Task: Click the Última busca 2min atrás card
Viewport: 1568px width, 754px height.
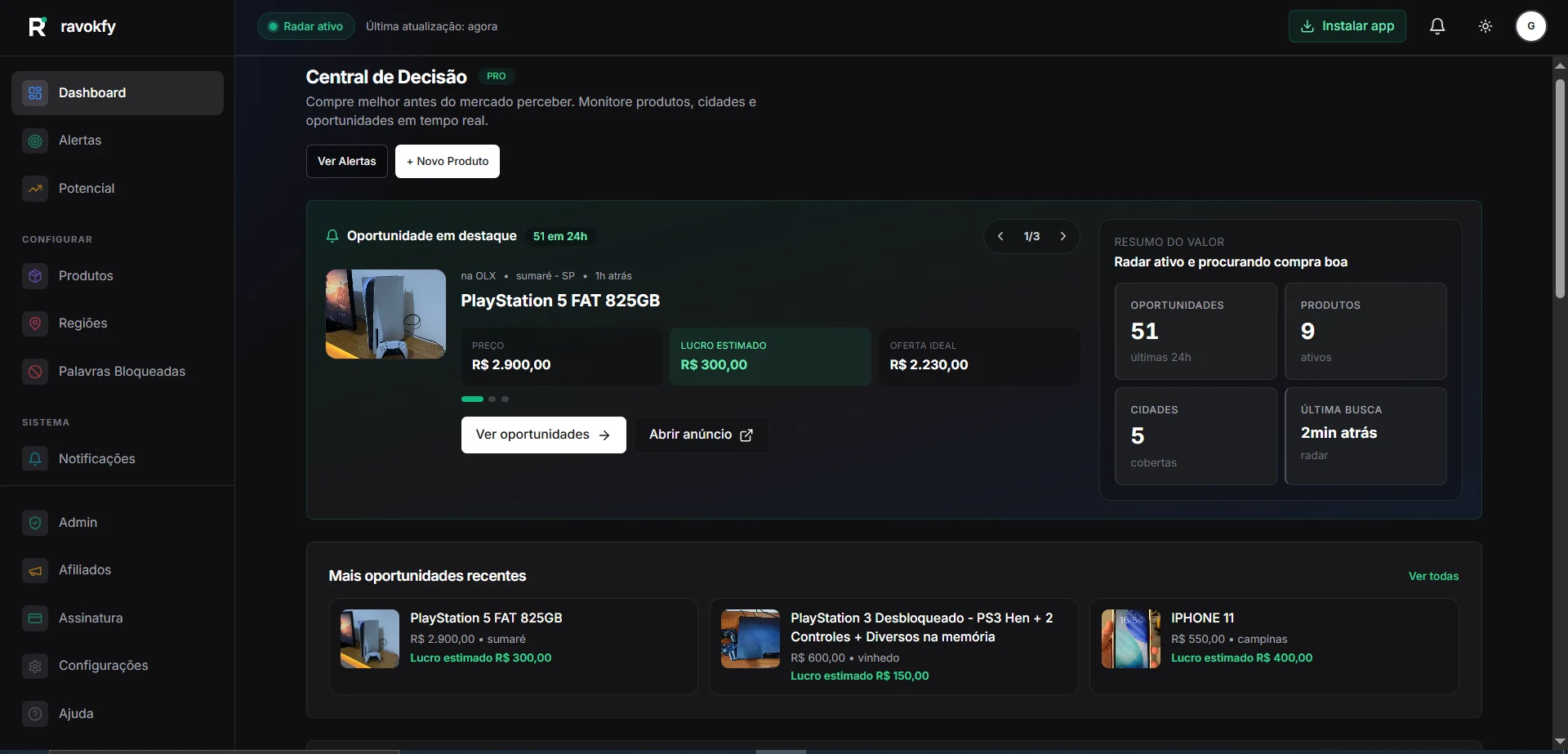Action: click(x=1366, y=436)
